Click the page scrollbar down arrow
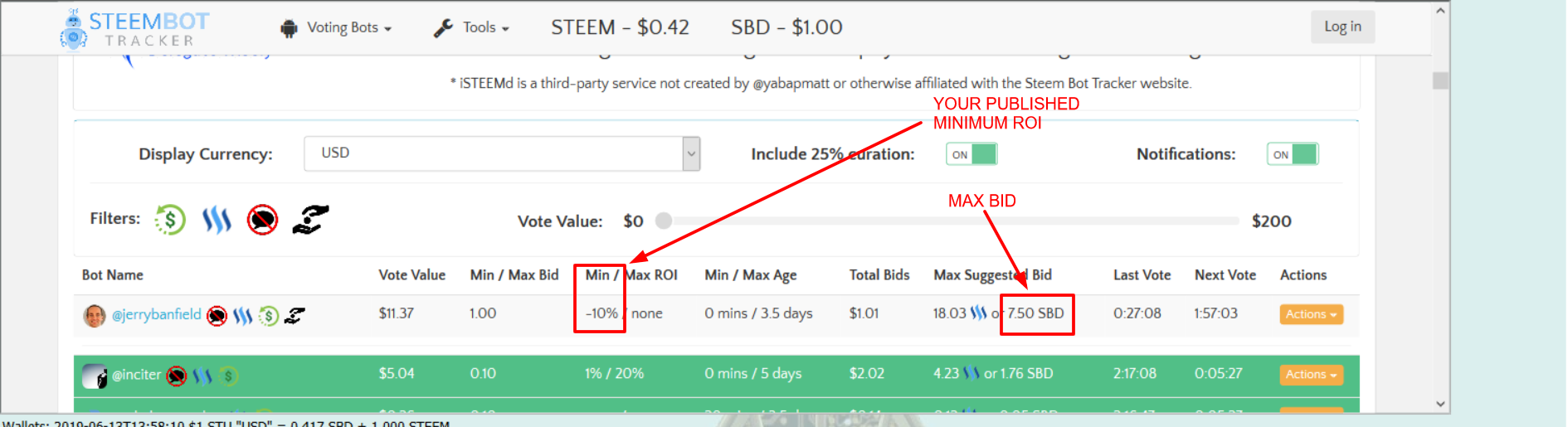The width and height of the screenshot is (1568, 427). (1440, 404)
